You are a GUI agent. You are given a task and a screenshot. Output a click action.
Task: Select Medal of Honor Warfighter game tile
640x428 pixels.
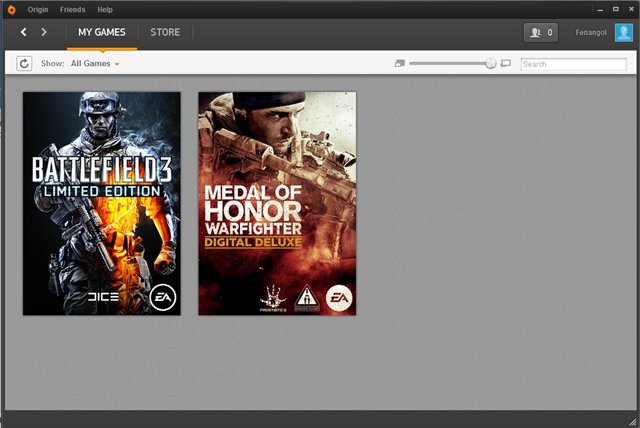(277, 203)
